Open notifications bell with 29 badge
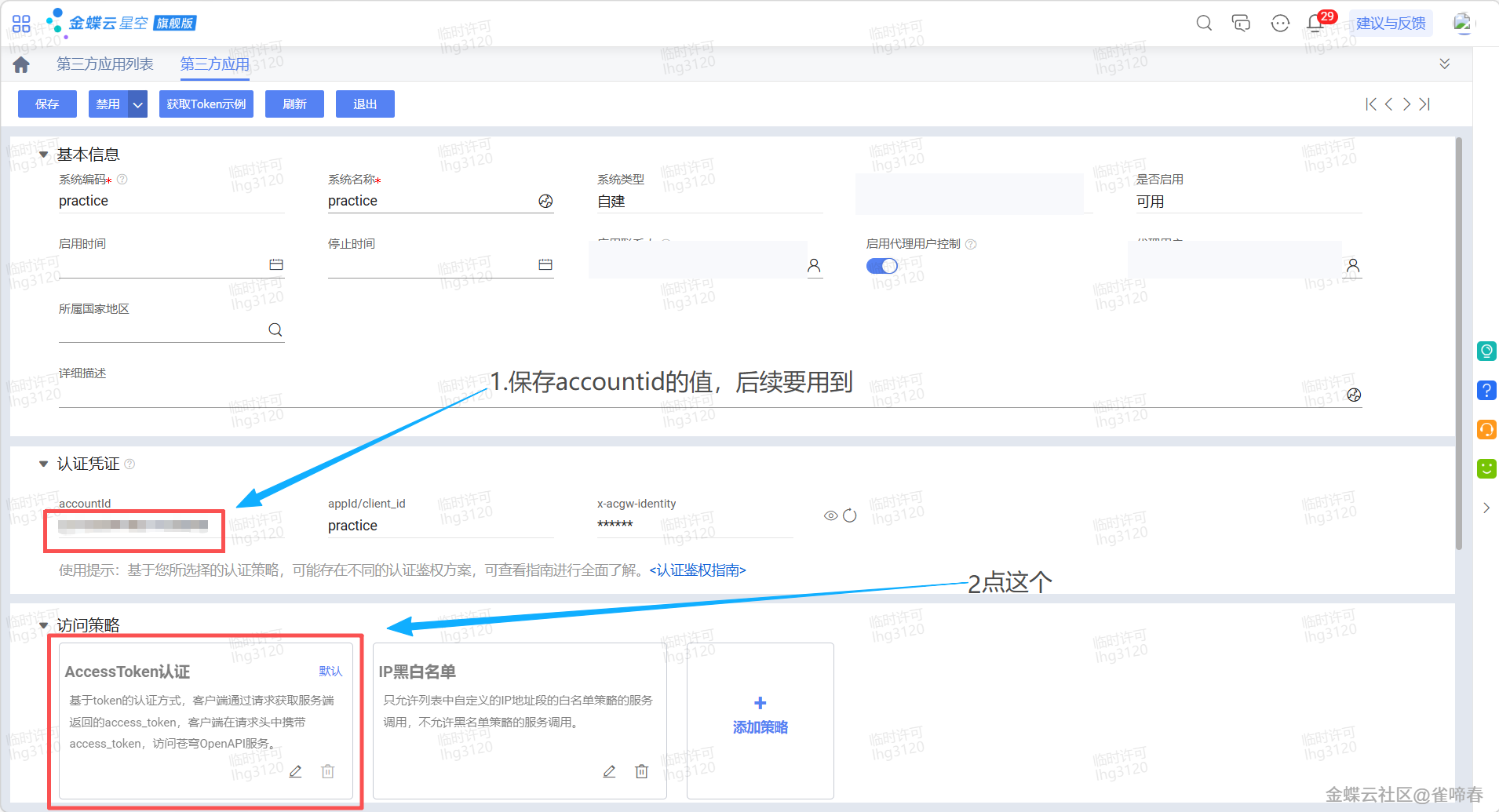The image size is (1499, 812). point(1316,23)
